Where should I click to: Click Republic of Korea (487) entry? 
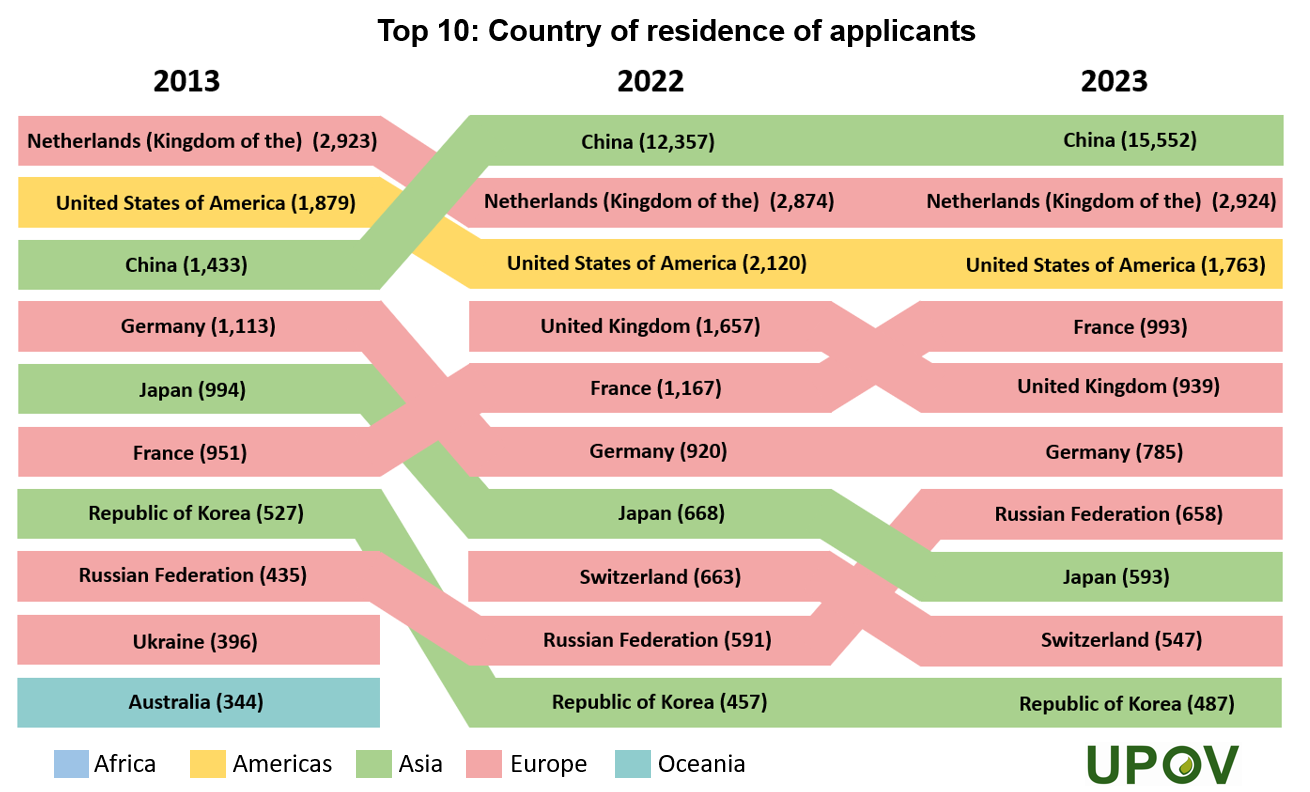pyautogui.click(x=1127, y=704)
